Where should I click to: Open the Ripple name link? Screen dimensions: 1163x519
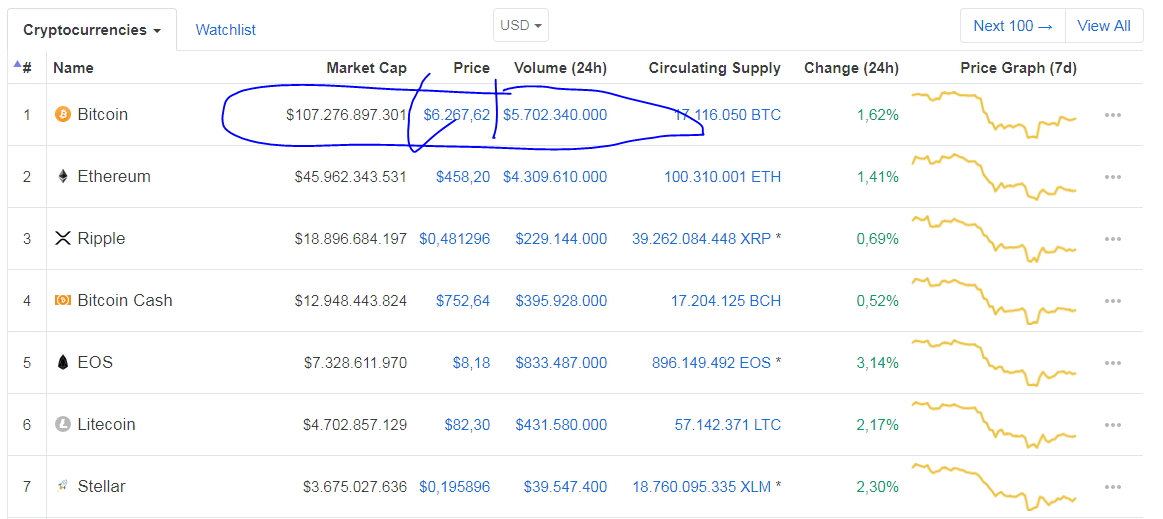click(x=101, y=239)
